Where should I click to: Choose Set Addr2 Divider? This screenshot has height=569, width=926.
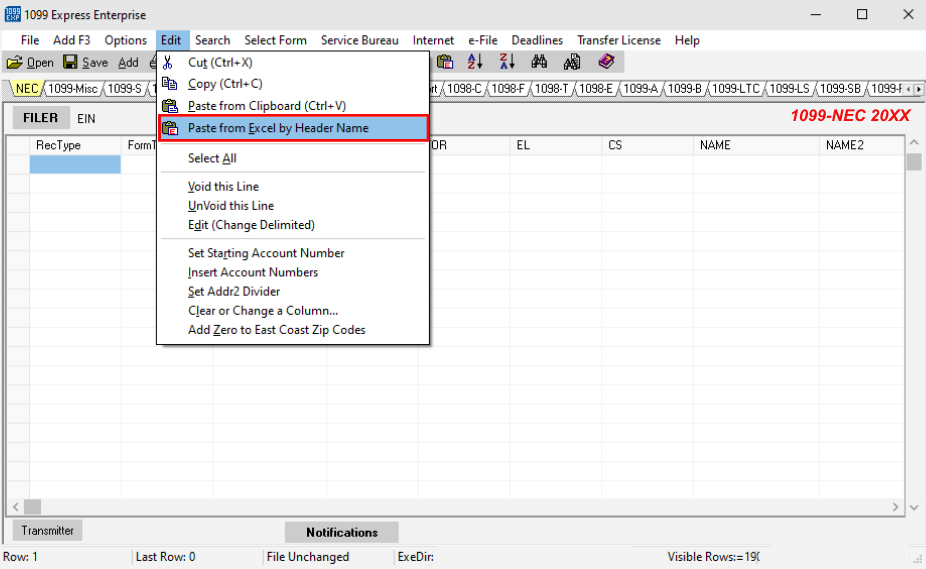(x=293, y=291)
